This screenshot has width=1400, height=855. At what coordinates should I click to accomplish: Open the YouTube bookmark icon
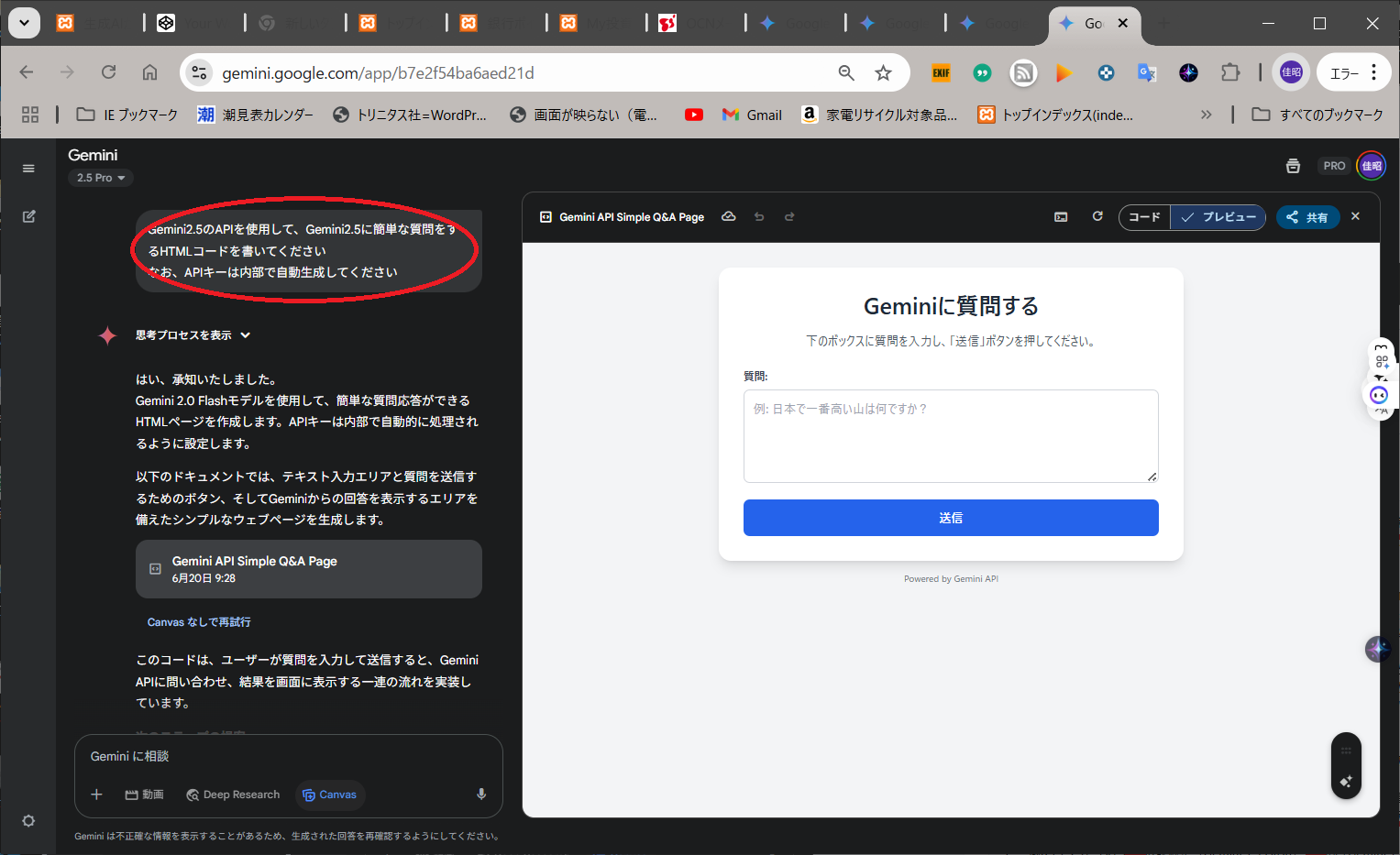coord(694,115)
